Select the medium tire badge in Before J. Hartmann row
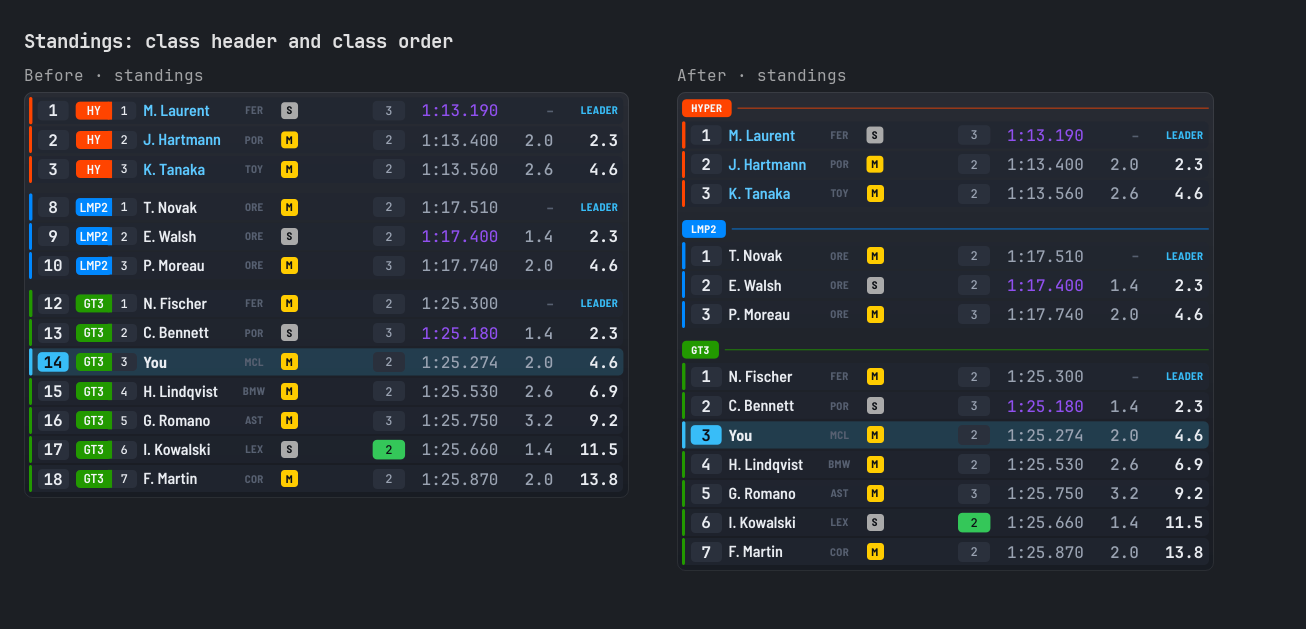Viewport: 1306px width, 629px height. point(289,140)
